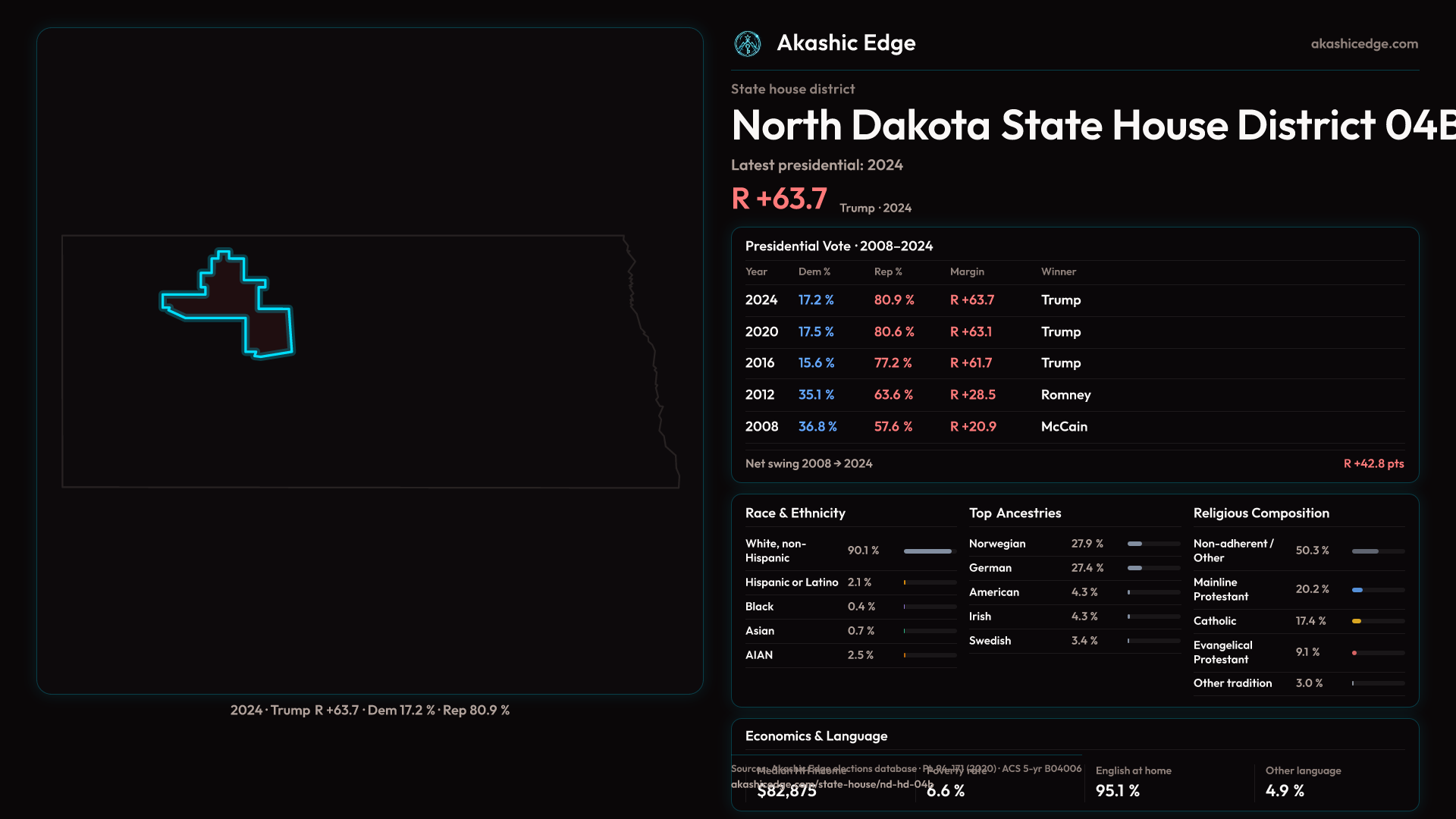1456x819 pixels.
Task: Click the Top Ancestries heading
Action: 1015,513
